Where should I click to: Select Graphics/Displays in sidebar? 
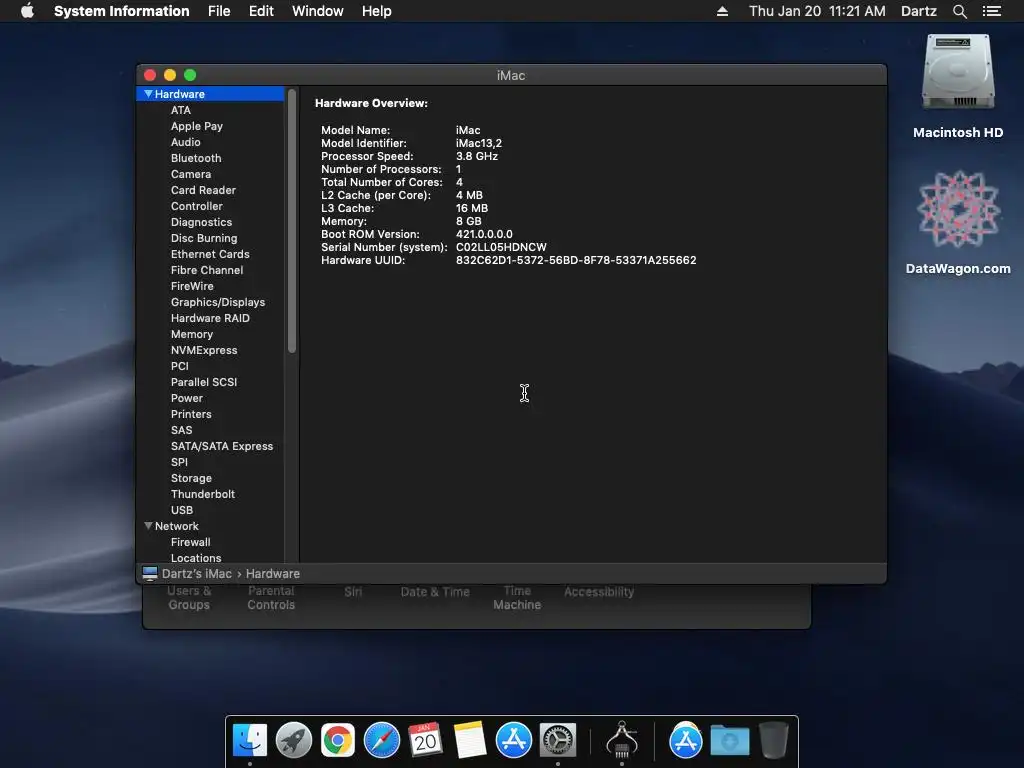pyautogui.click(x=217, y=302)
